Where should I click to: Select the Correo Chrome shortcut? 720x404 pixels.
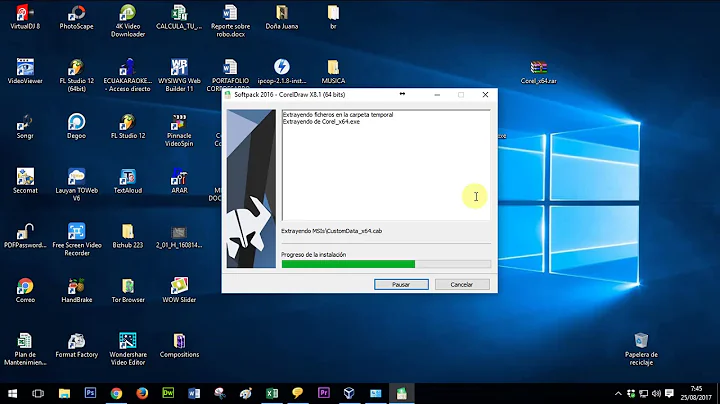click(x=25, y=290)
